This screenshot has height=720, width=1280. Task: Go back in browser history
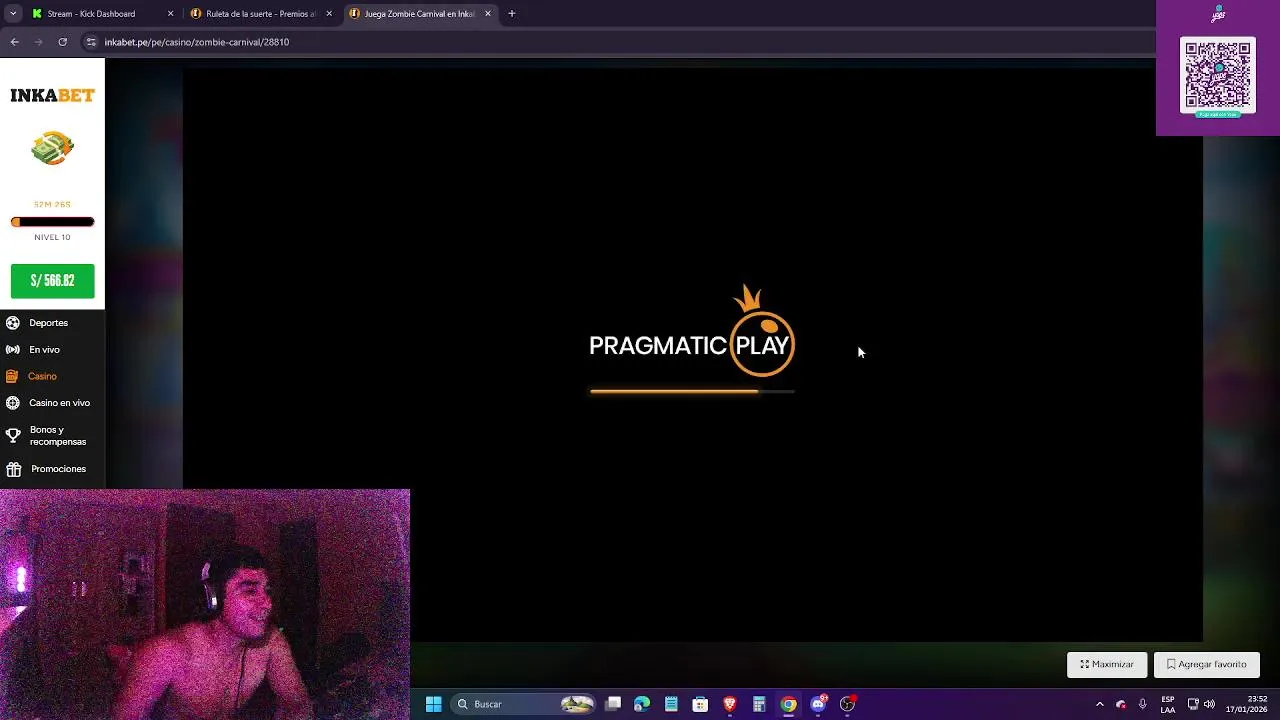click(14, 42)
